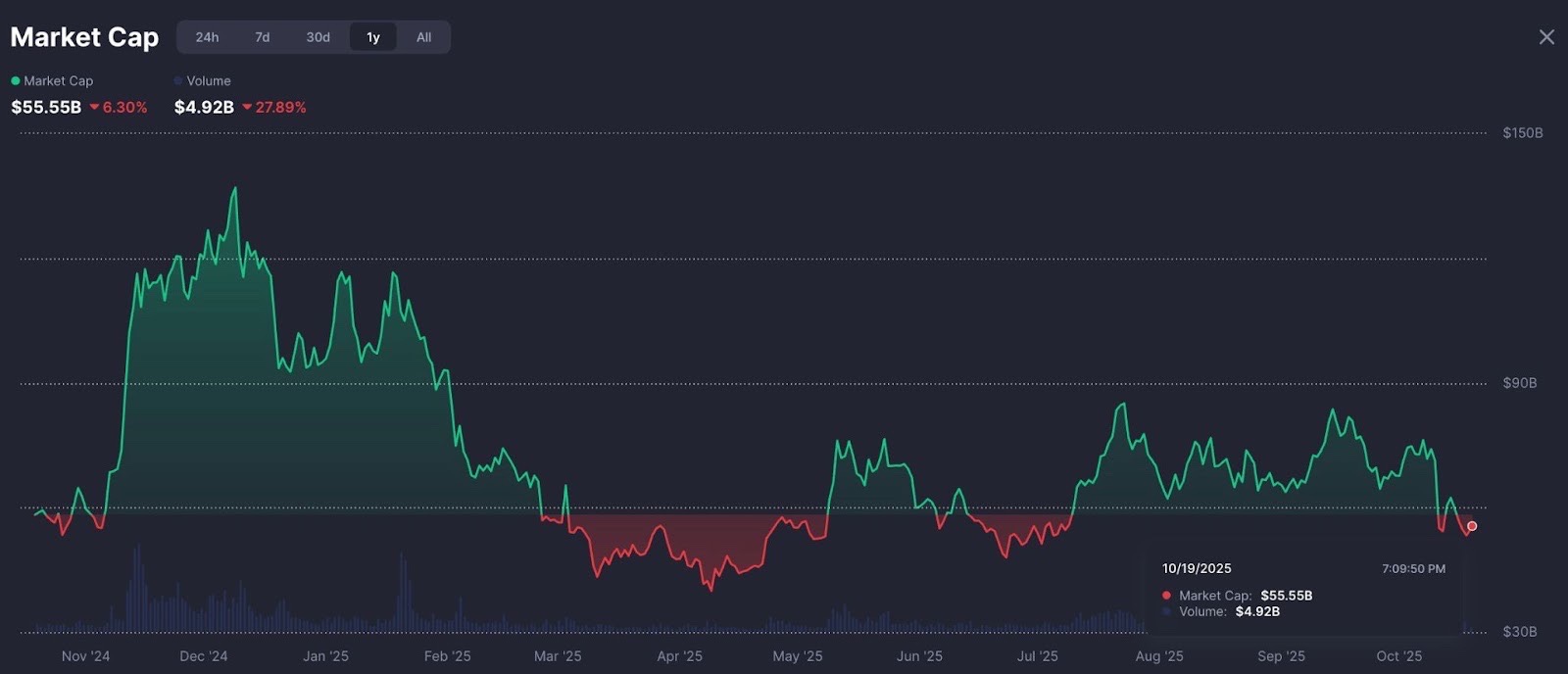Close the Market Cap chart panel
Viewport: 1568px width, 674px height.
pyautogui.click(x=1546, y=37)
